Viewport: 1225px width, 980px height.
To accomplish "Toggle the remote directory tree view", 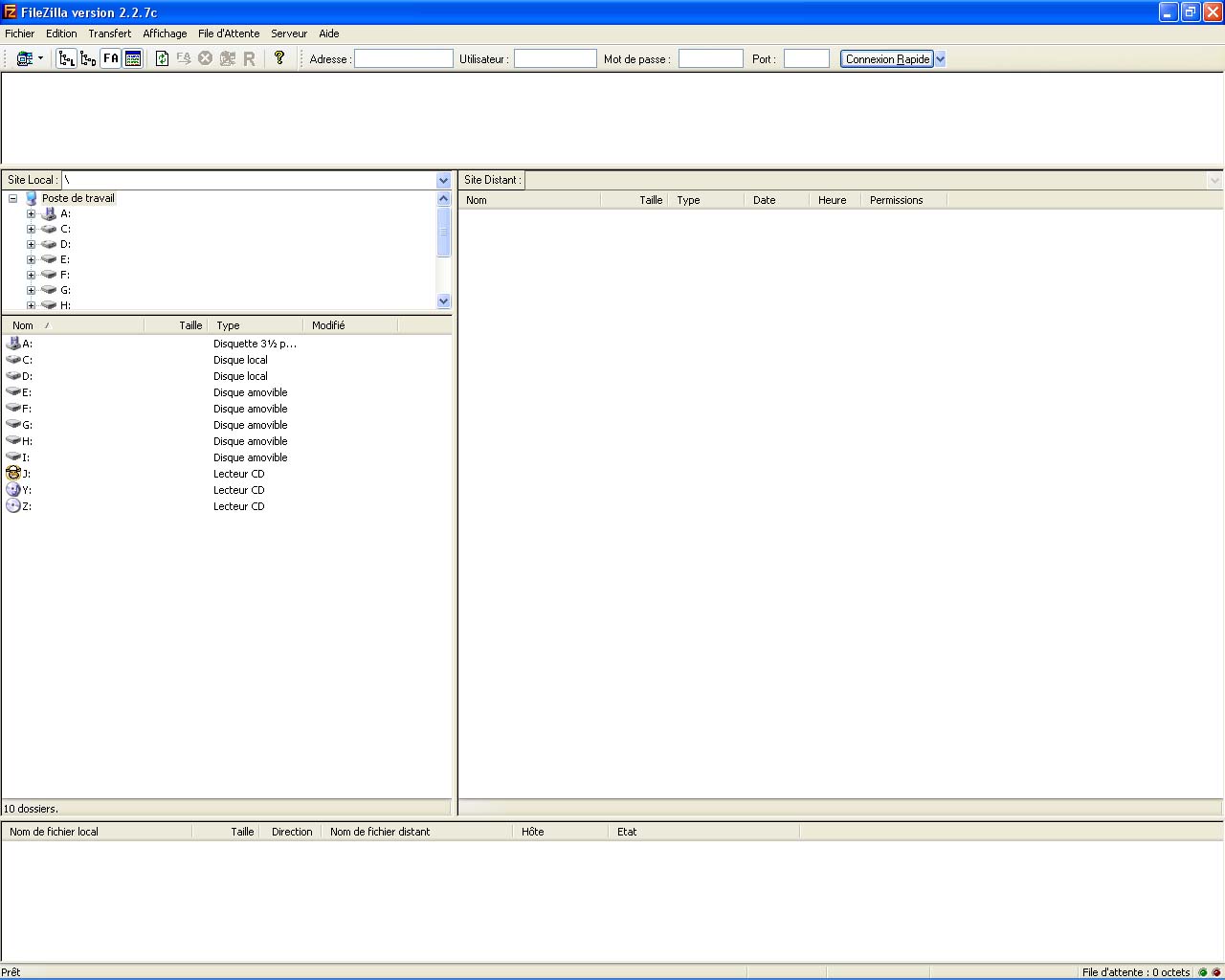I will coord(88,58).
